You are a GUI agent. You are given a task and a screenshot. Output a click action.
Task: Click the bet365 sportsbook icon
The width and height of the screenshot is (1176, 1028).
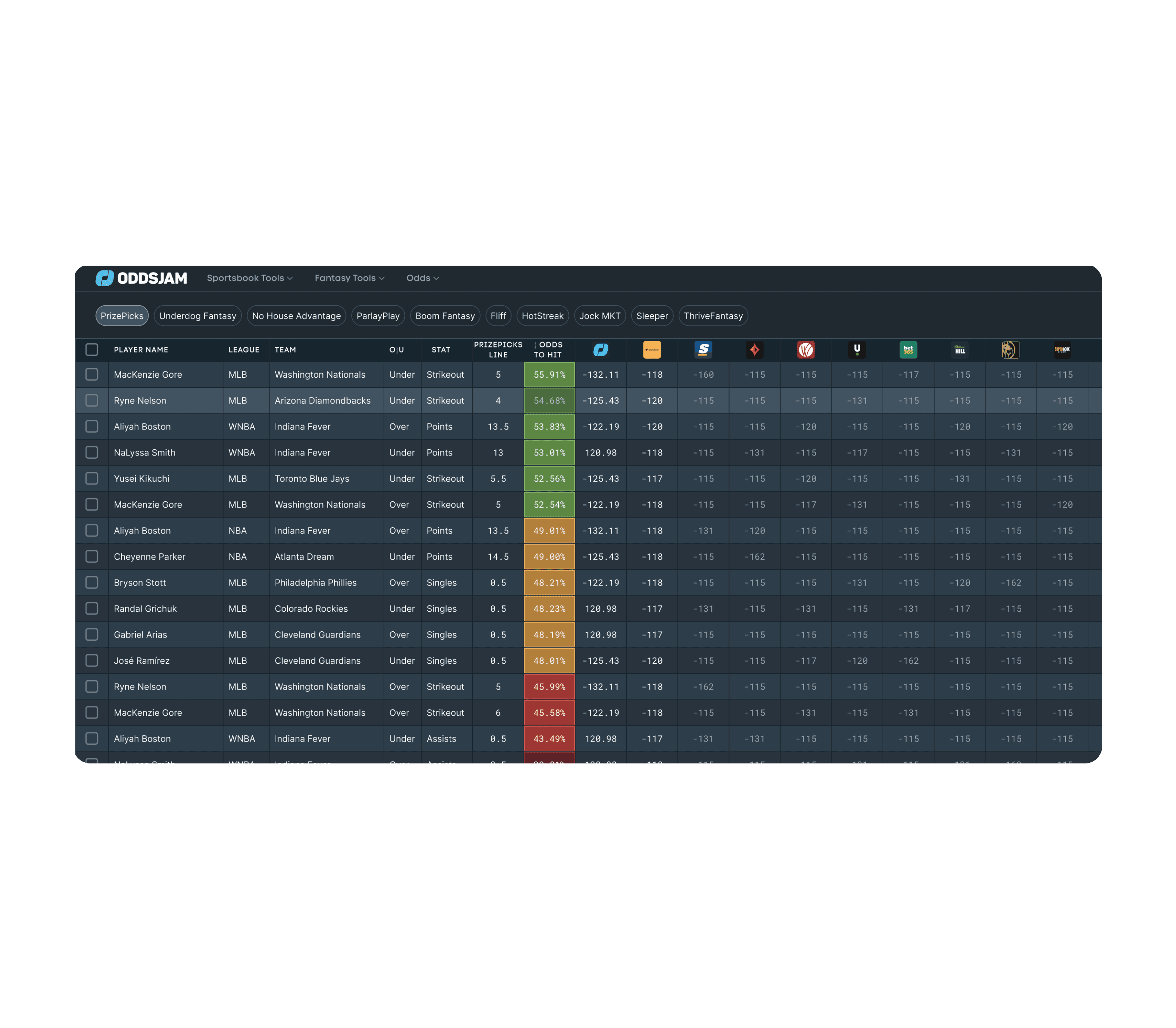[x=908, y=350]
